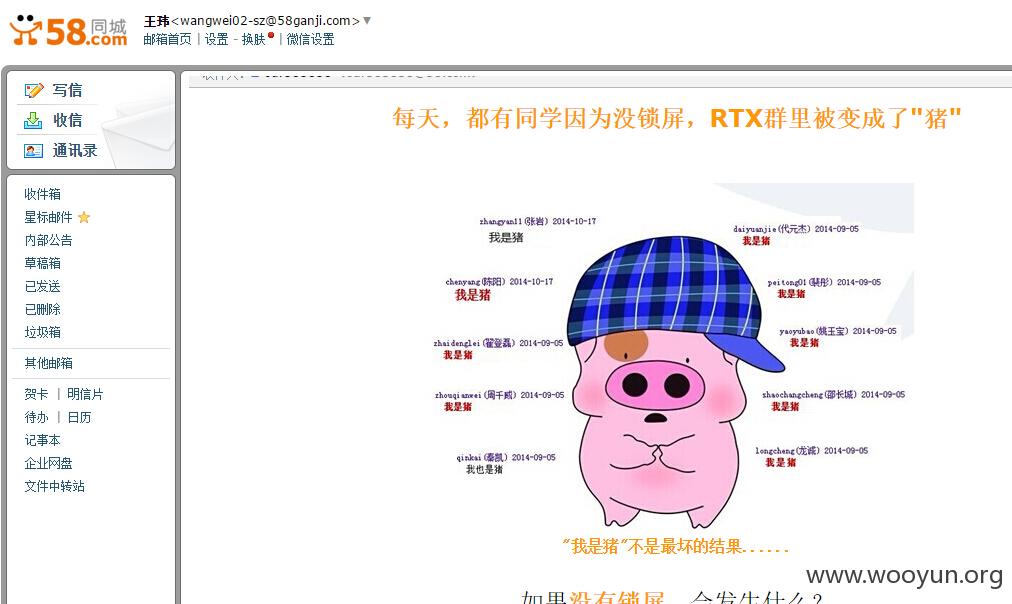Click the contacts card icon
The width and height of the screenshot is (1012, 604).
[x=33, y=150]
